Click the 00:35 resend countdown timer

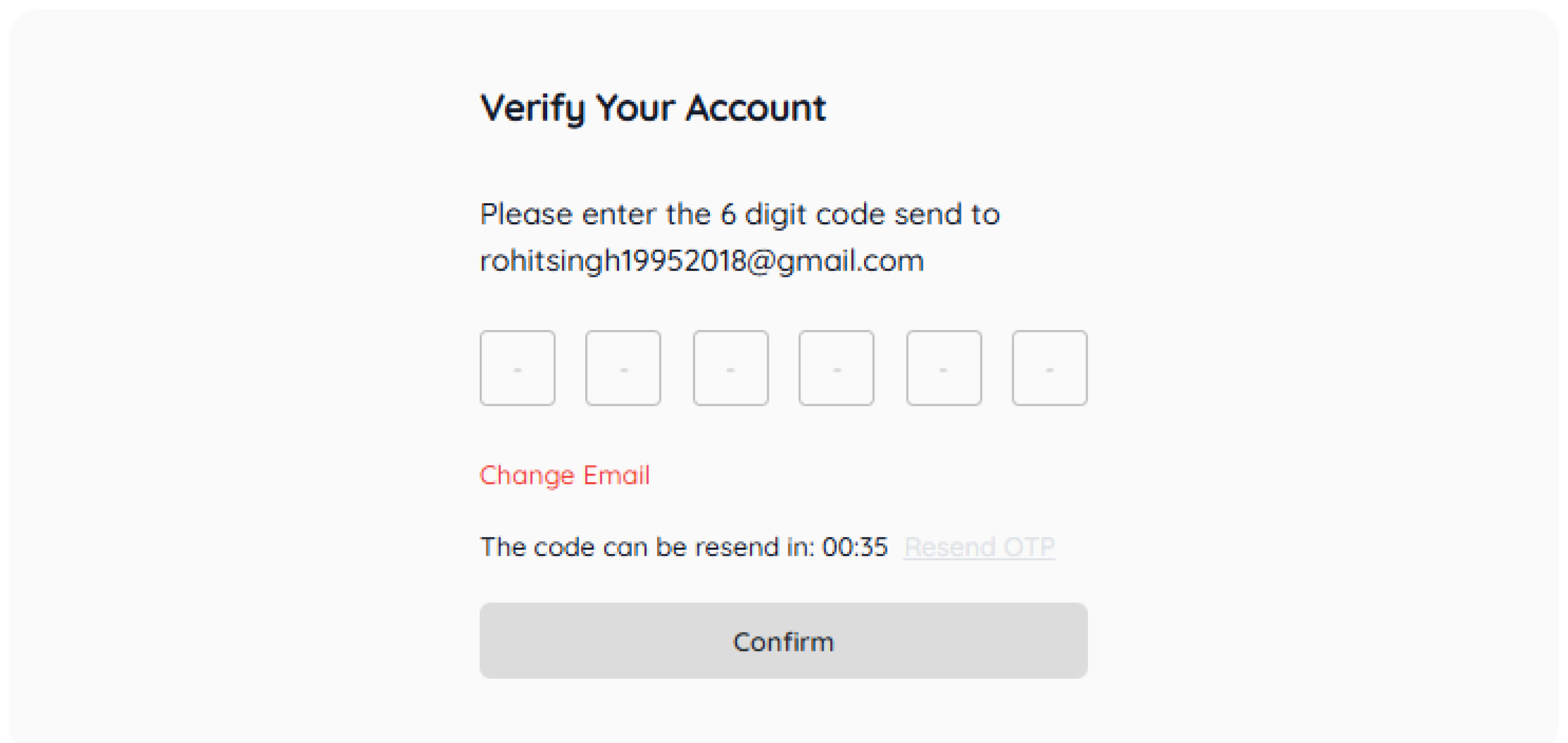855,547
